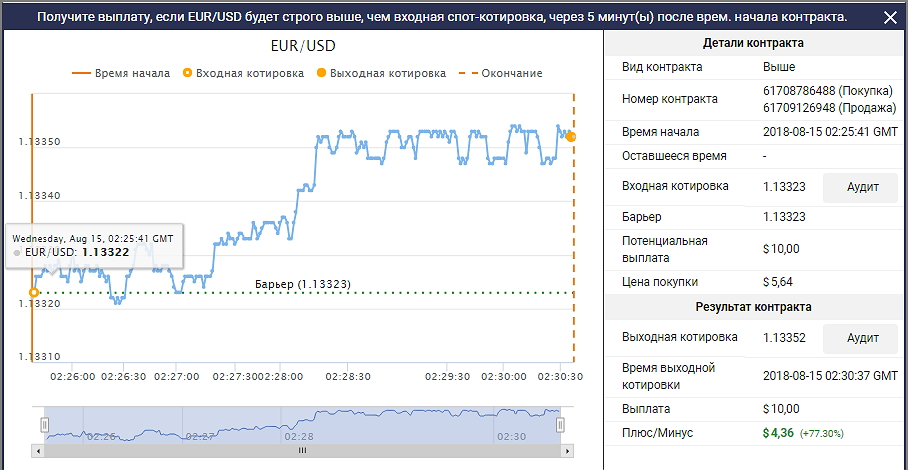Viewport: 908px width, 470px height.
Task: Click the Детали контракта section header
Action: click(753, 43)
